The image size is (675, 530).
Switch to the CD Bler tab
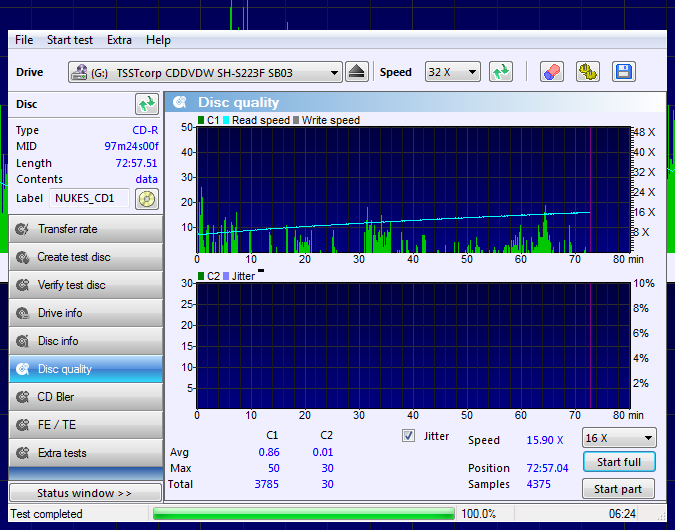[x=86, y=397]
